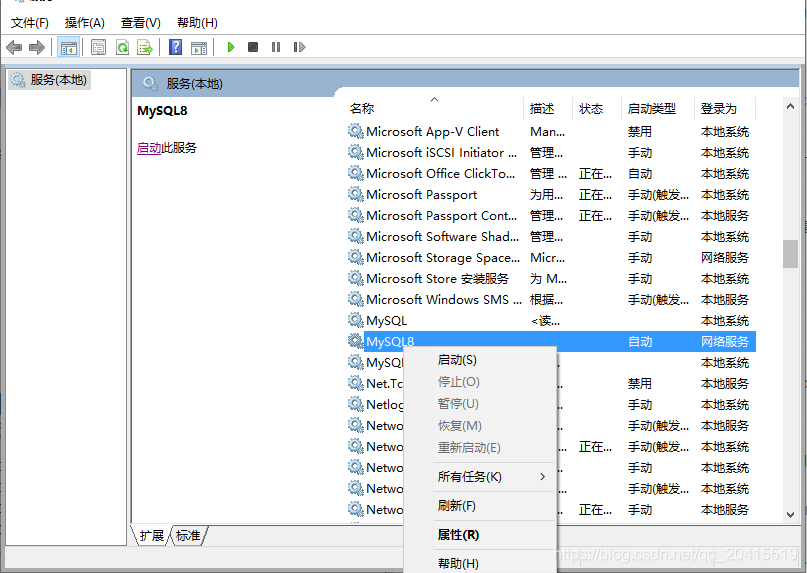Click the green Refresh toolbar icon

(122, 47)
